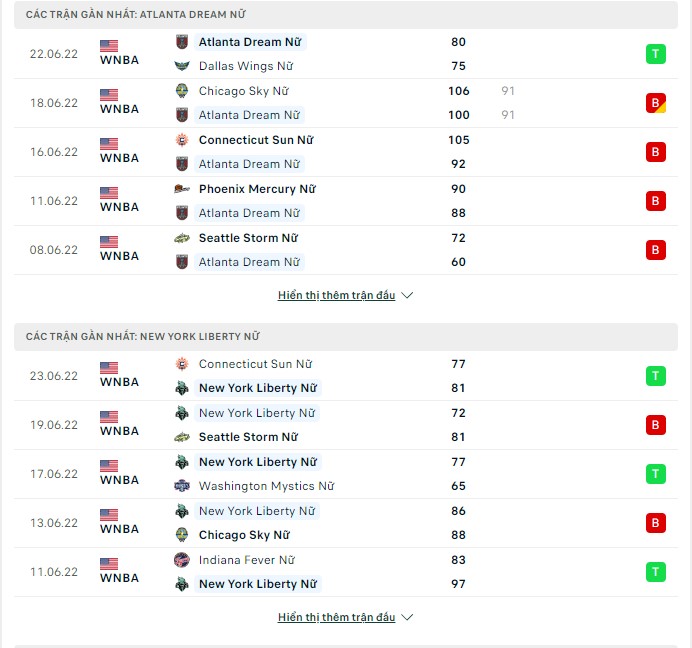Open 'Hiển thị thêm trận đấu' under Atlanta Dream
Screen dimensions: 692x648
pyautogui.click(x=336, y=295)
